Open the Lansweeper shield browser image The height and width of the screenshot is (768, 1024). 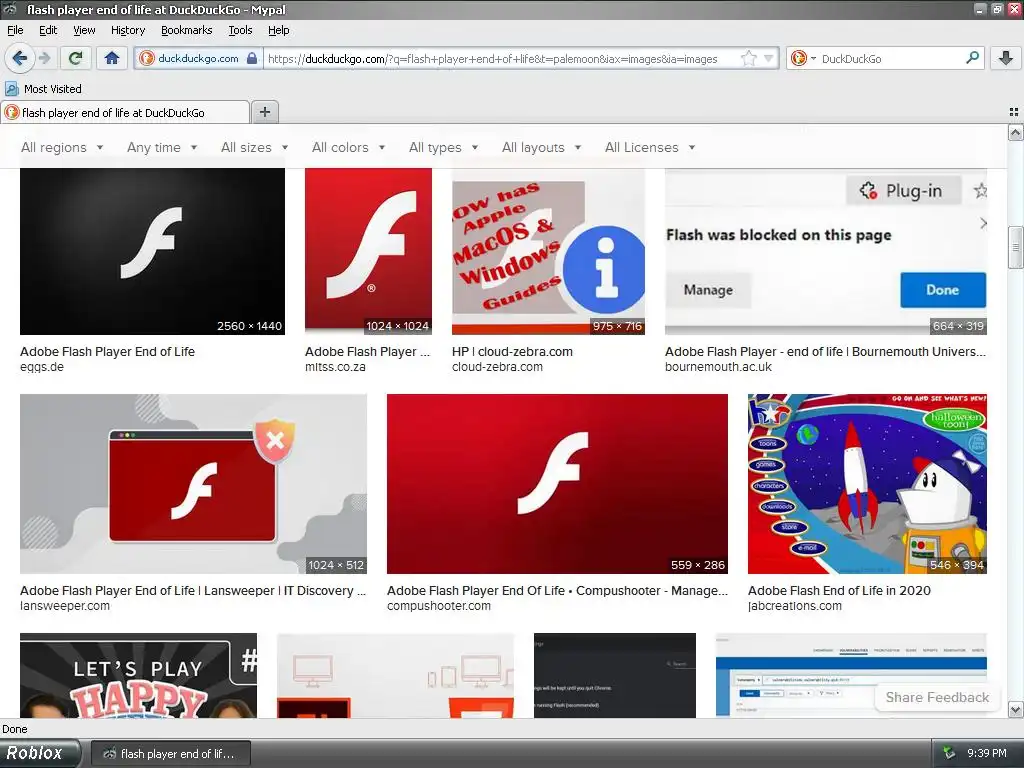193,484
